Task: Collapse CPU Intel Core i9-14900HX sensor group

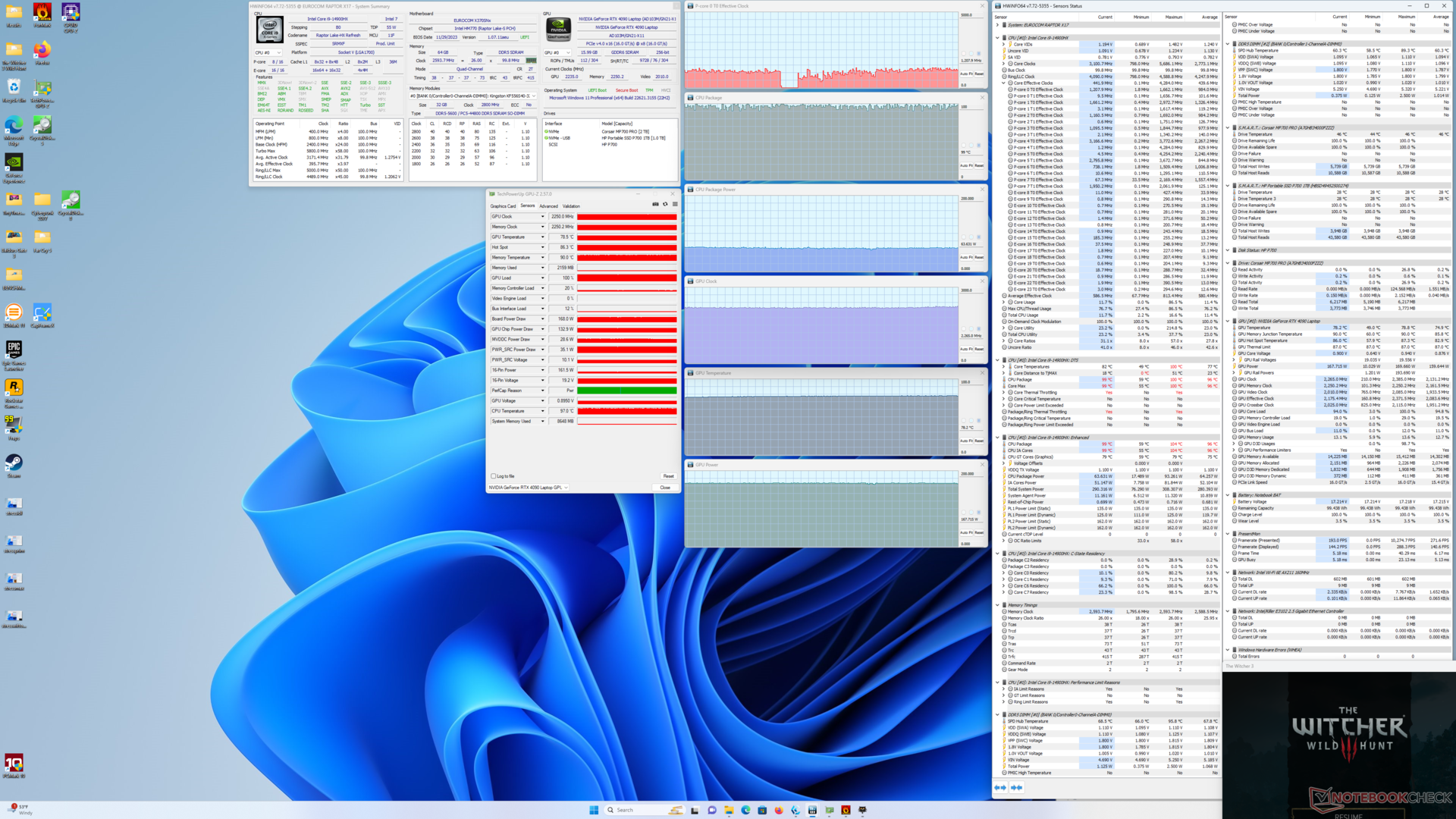Action: pos(997,38)
